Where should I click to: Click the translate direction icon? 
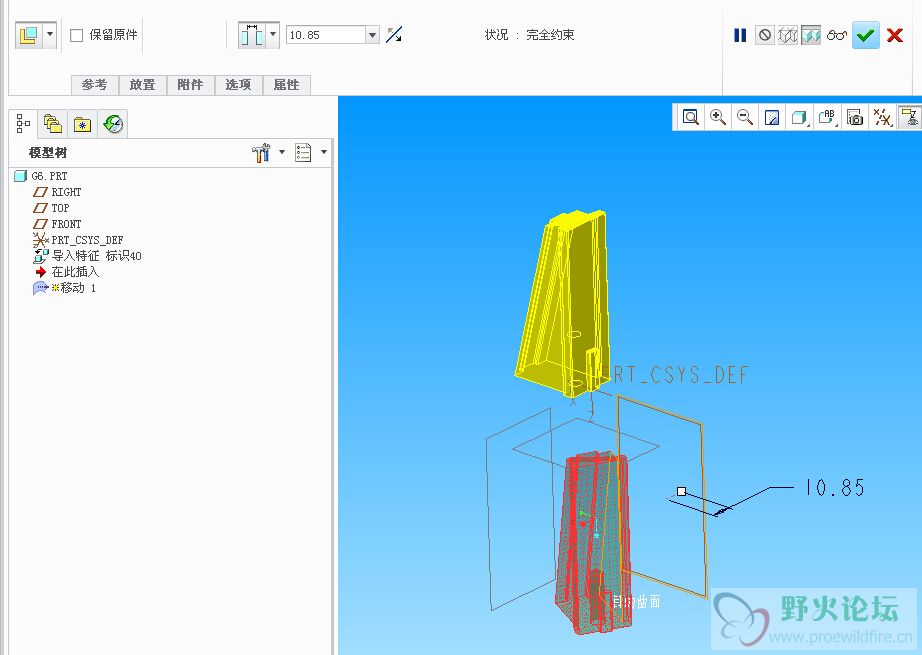252,35
